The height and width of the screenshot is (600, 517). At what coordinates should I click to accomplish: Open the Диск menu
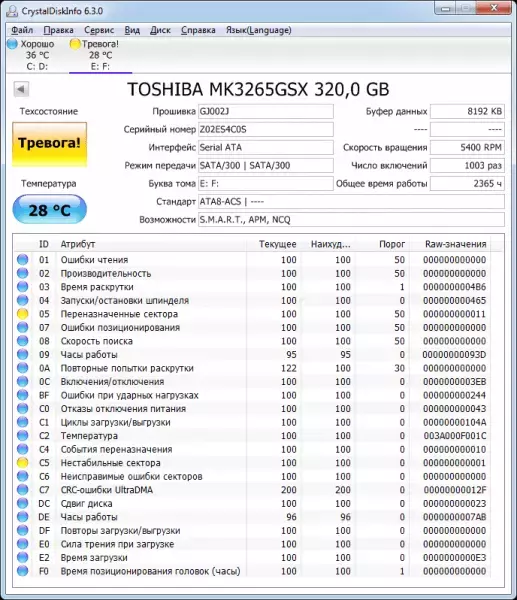click(160, 30)
